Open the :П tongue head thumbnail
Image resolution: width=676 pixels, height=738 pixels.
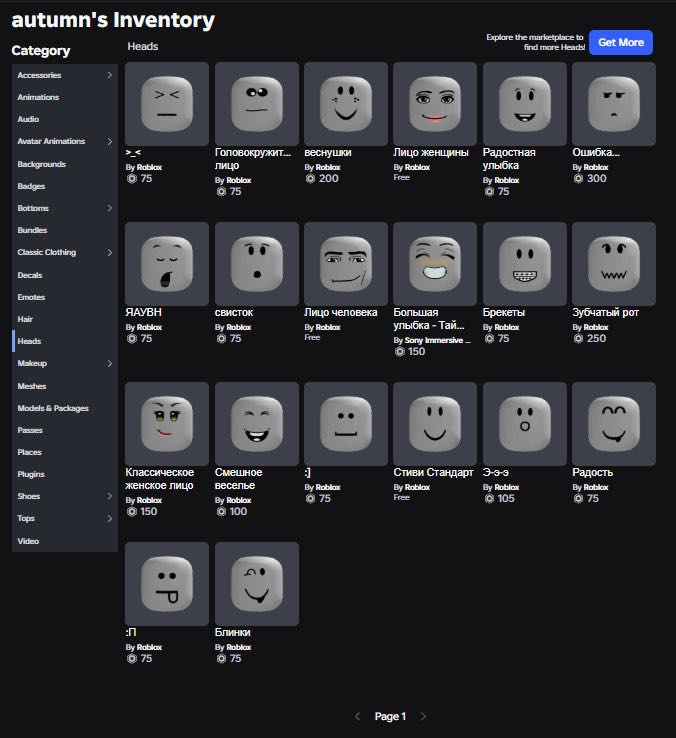click(x=167, y=584)
